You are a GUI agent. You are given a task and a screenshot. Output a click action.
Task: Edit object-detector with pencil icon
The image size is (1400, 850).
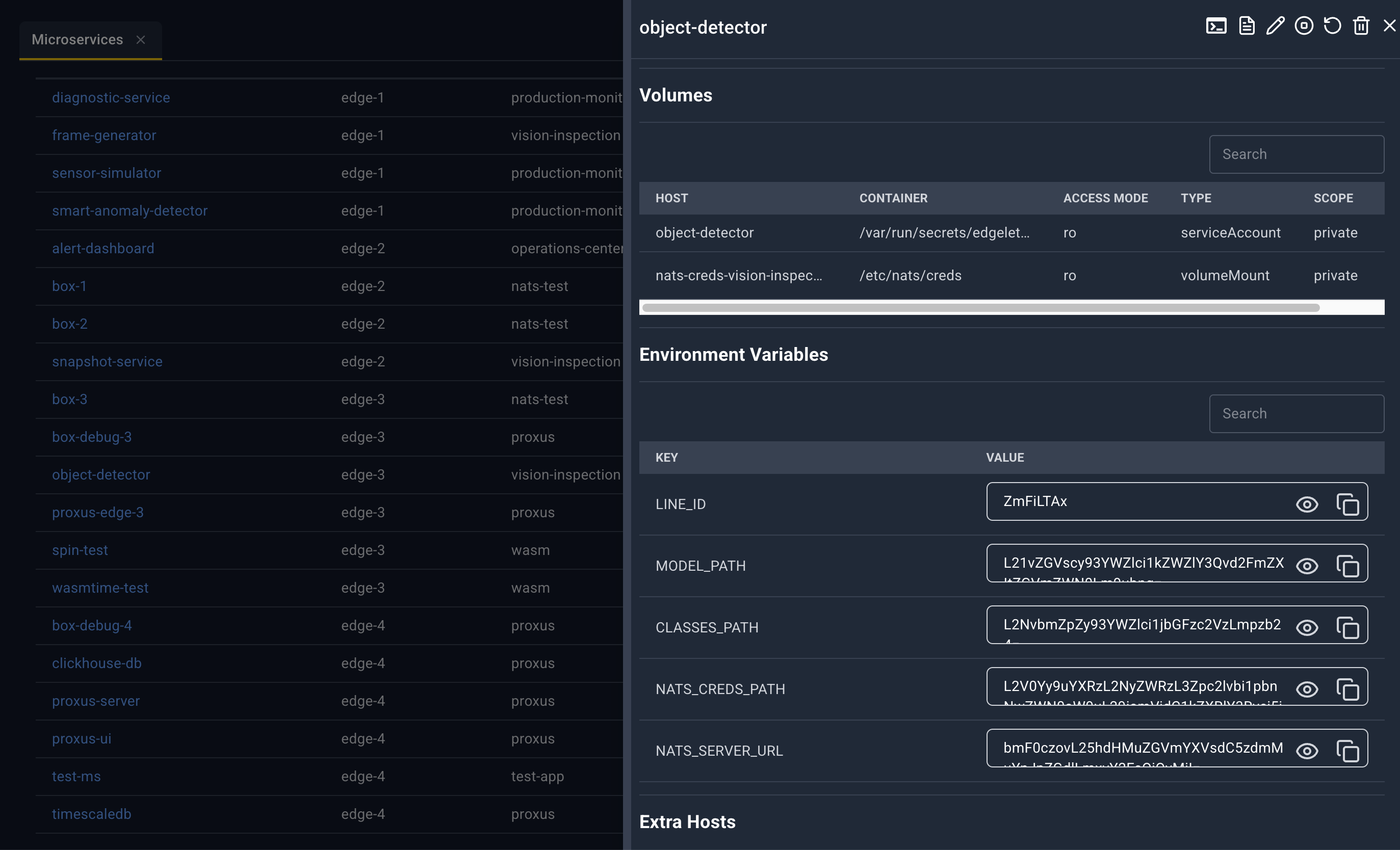(1275, 26)
